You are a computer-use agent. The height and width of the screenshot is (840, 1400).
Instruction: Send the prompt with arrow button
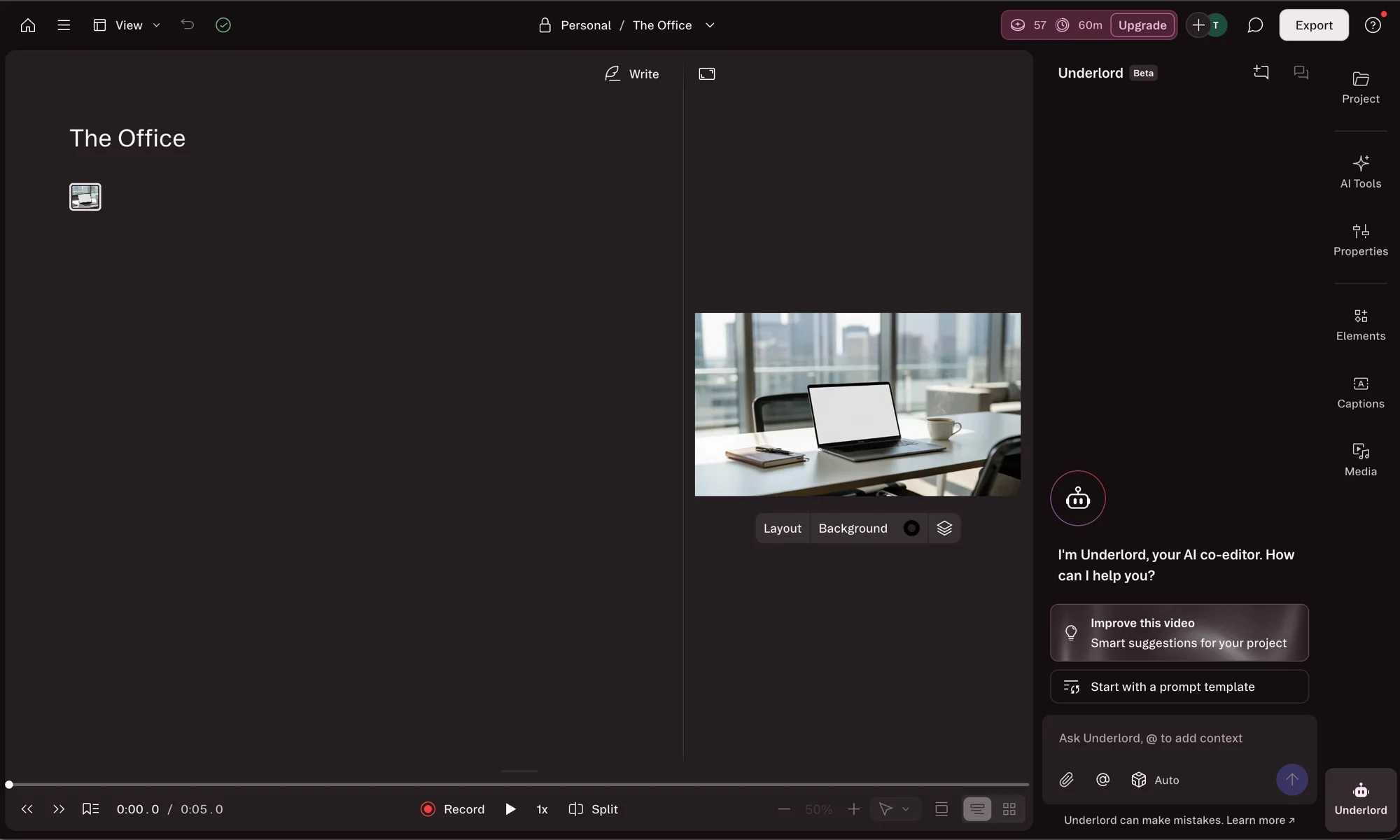tap(1291, 780)
